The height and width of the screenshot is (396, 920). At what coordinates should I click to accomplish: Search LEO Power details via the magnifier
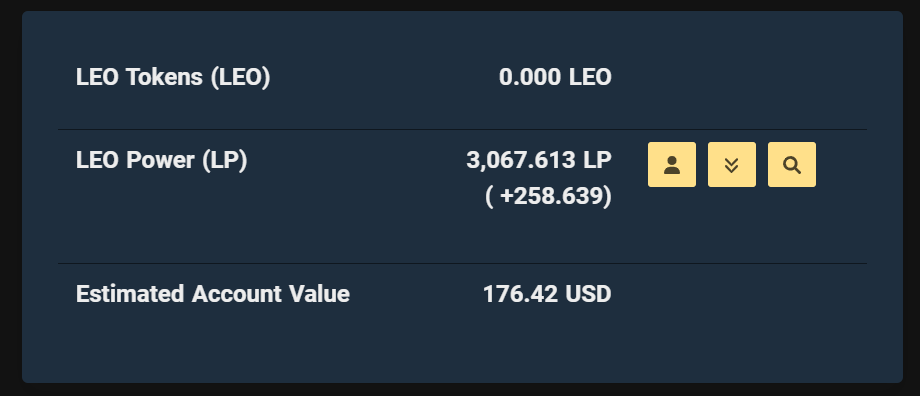[x=792, y=165]
